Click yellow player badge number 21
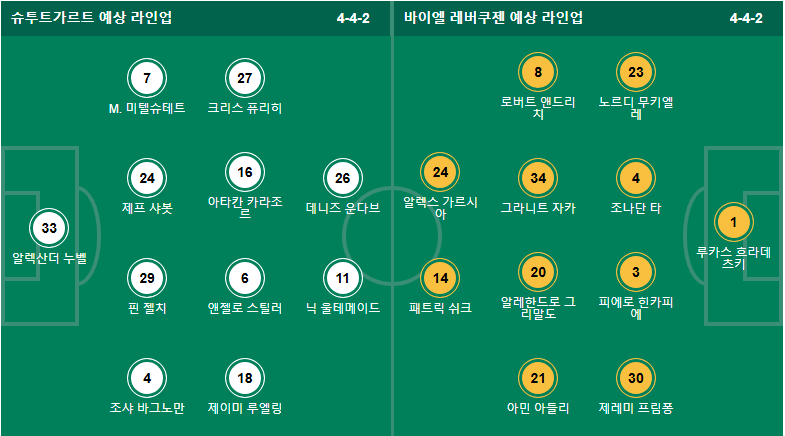The image size is (785, 436). (538, 378)
